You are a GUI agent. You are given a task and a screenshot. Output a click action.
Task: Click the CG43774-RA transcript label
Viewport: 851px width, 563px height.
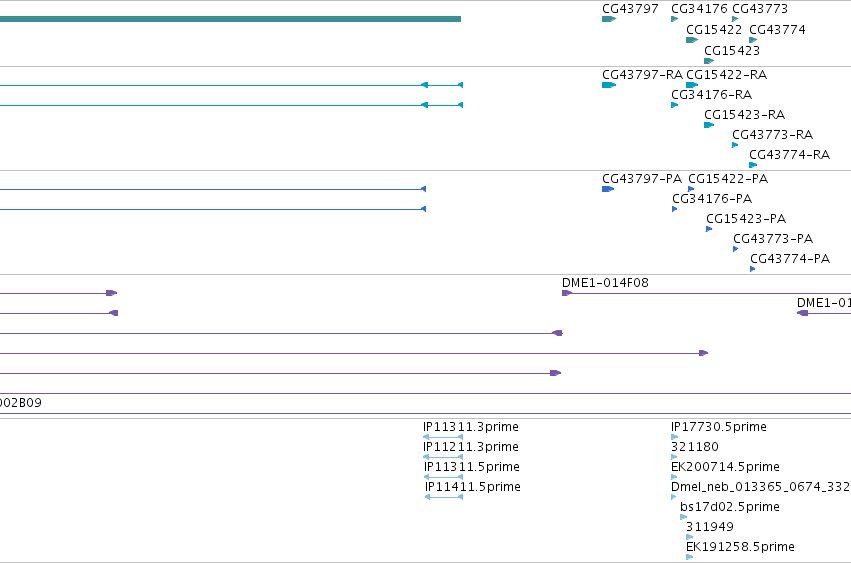coord(789,155)
